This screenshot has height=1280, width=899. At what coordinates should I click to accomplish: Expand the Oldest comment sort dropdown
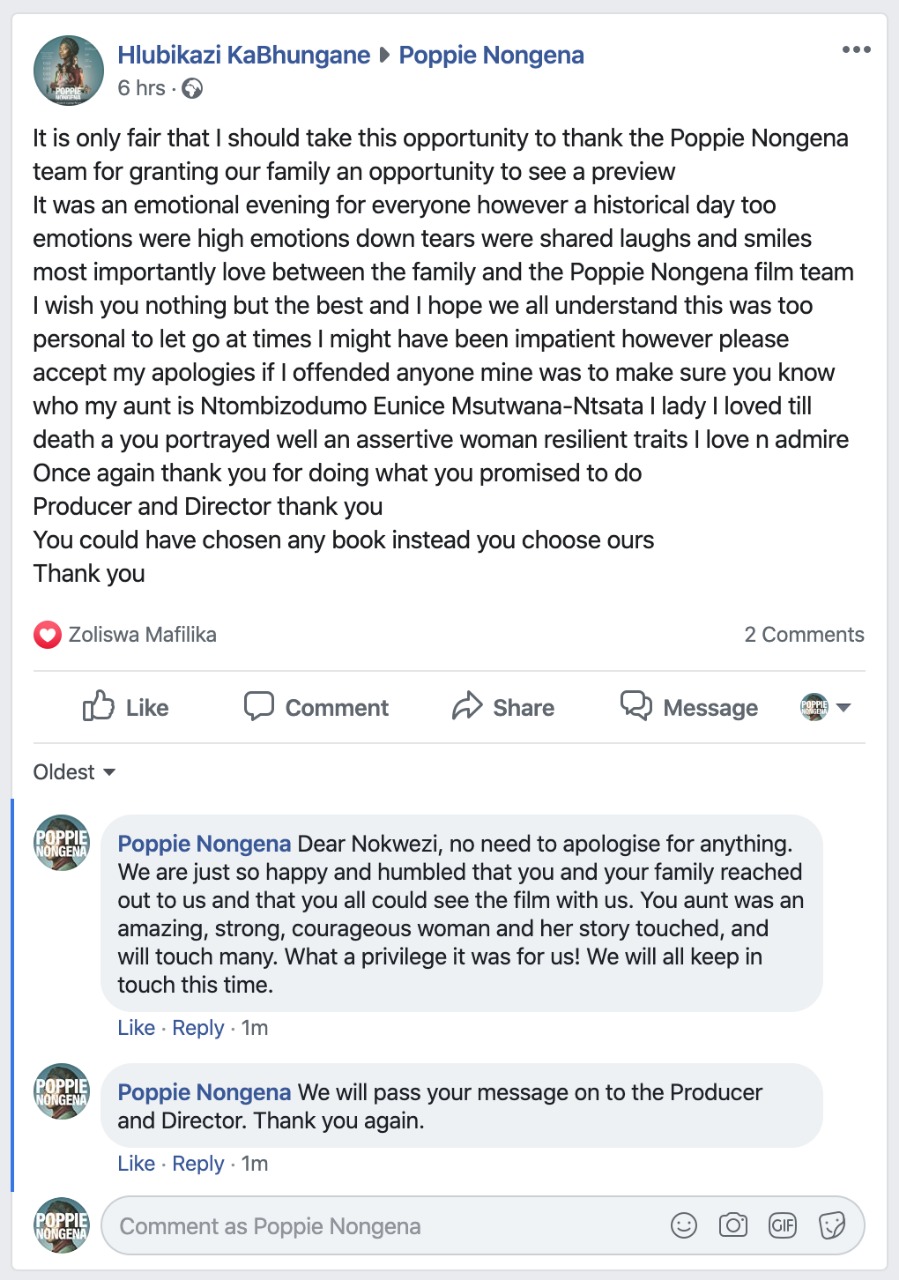pos(75,772)
